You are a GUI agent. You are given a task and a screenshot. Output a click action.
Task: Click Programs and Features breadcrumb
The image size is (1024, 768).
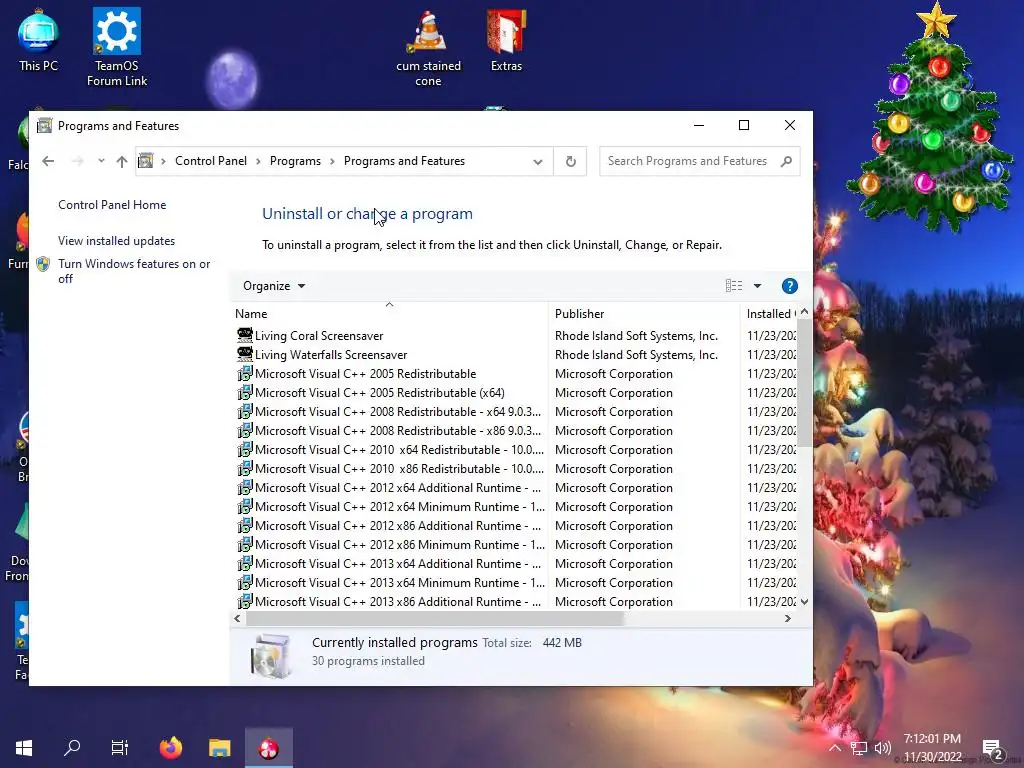pyautogui.click(x=404, y=161)
